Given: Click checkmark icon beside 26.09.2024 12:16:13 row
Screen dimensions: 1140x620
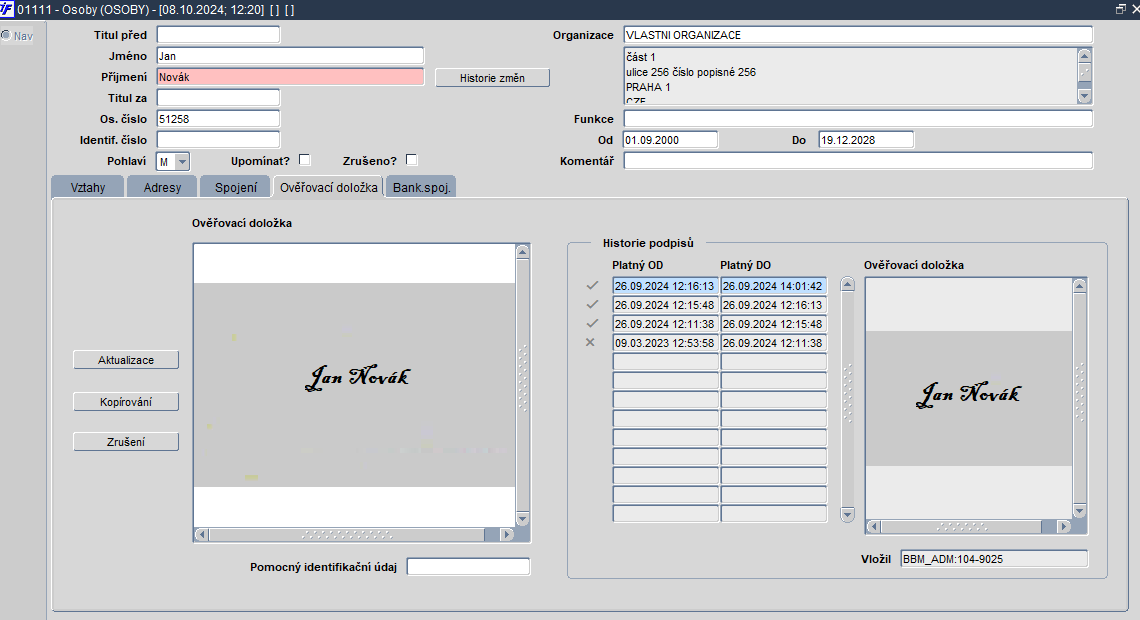Looking at the screenshot, I should pyautogui.click(x=592, y=286).
